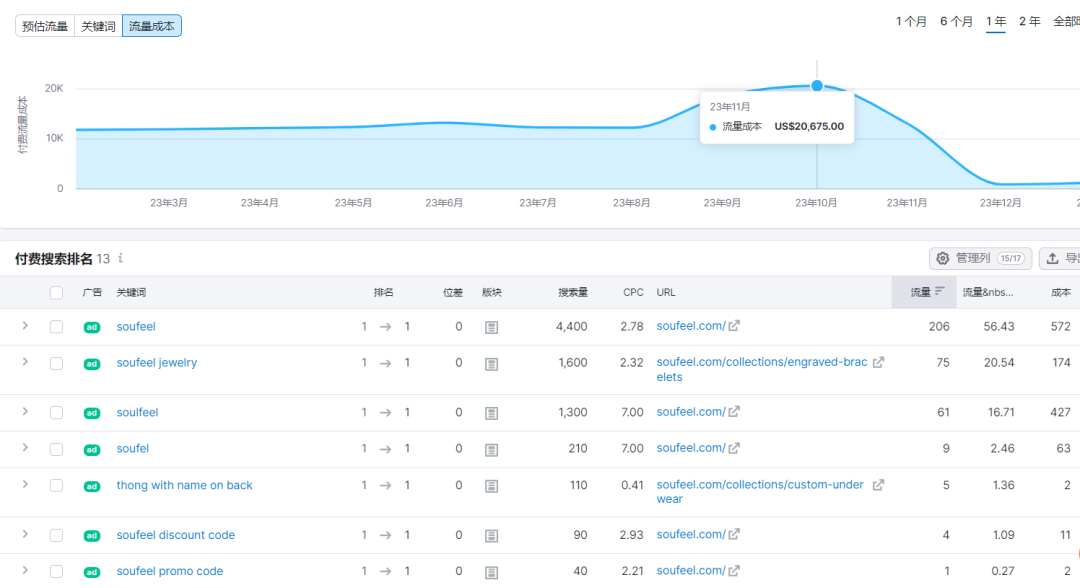This screenshot has height=588, width=1080.
Task: Select the 2年 time range
Action: (1029, 21)
